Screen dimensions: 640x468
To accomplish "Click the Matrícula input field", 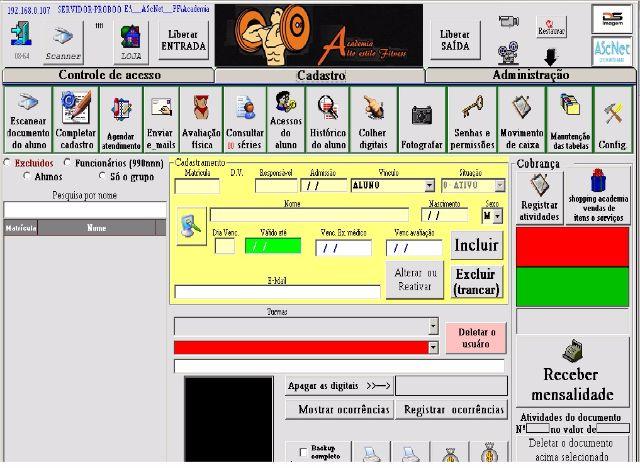I will tap(197, 186).
